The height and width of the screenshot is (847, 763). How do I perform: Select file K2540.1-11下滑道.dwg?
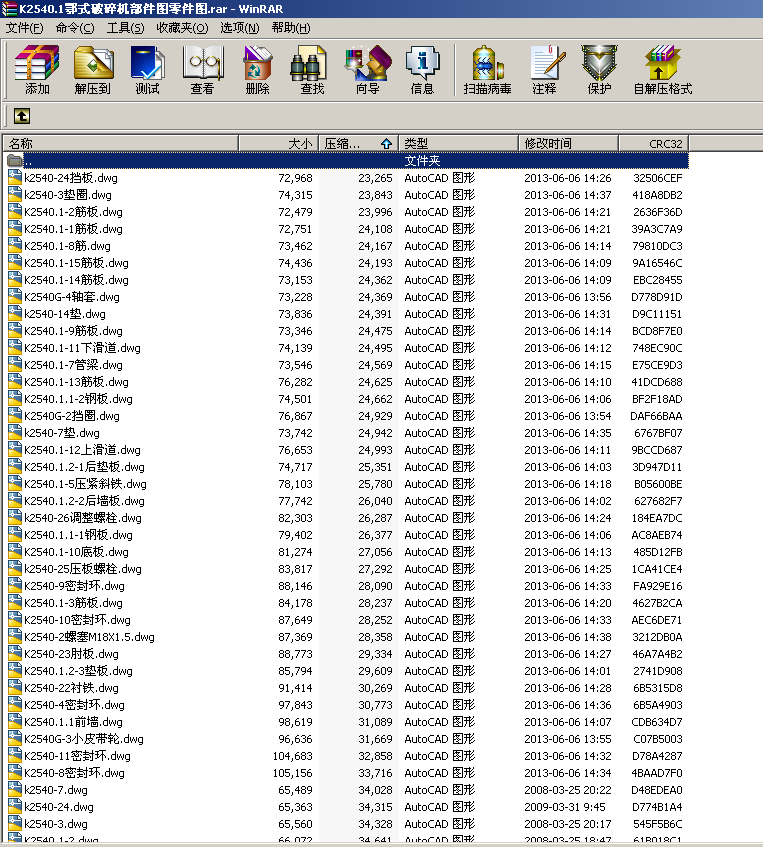point(82,348)
